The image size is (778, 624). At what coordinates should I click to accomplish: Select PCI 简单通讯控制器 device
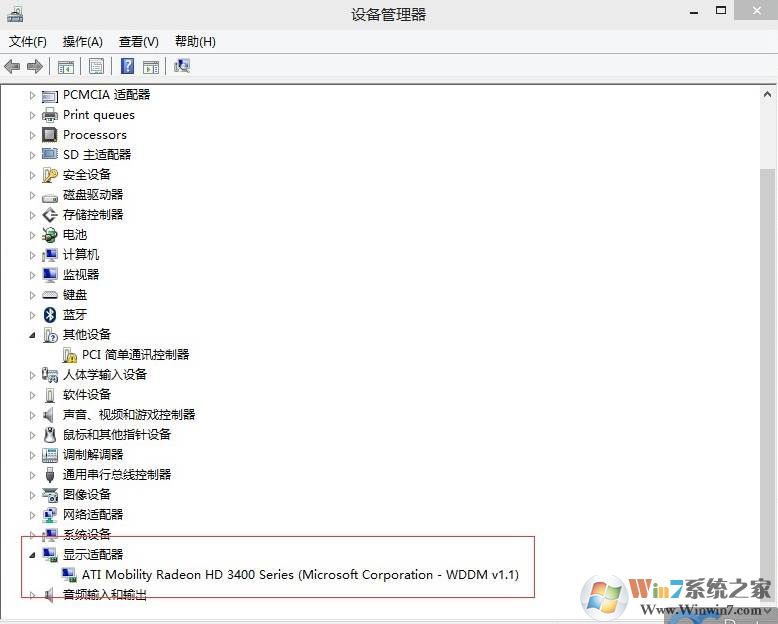point(135,354)
